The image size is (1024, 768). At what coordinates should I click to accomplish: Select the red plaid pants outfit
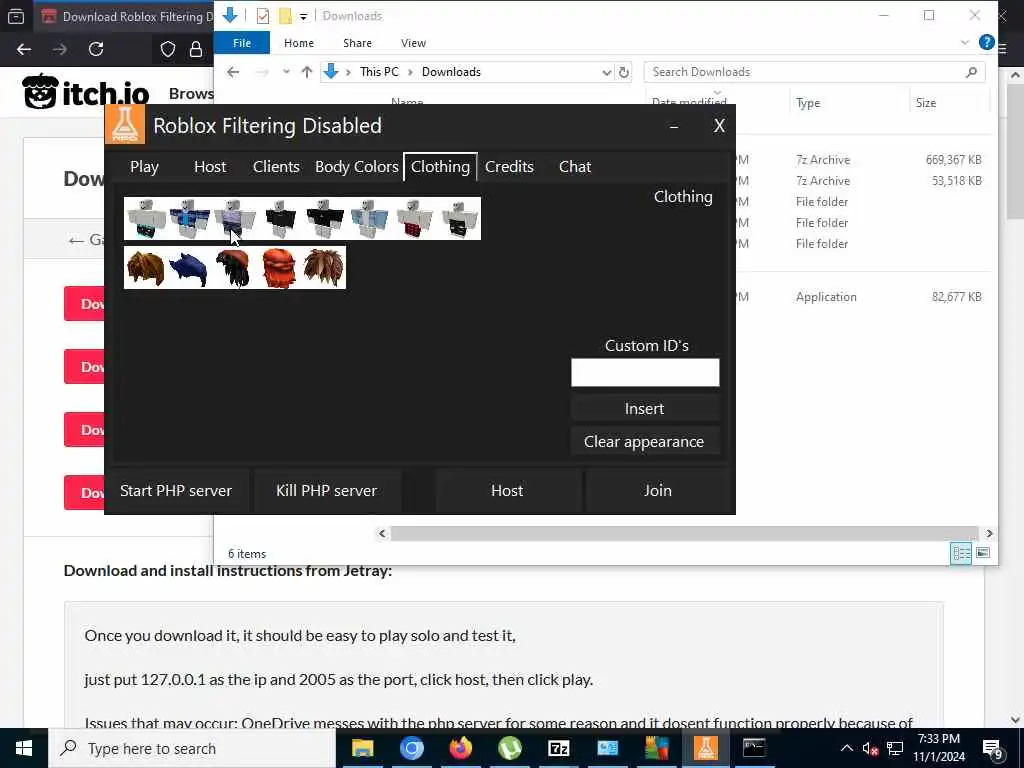click(414, 219)
